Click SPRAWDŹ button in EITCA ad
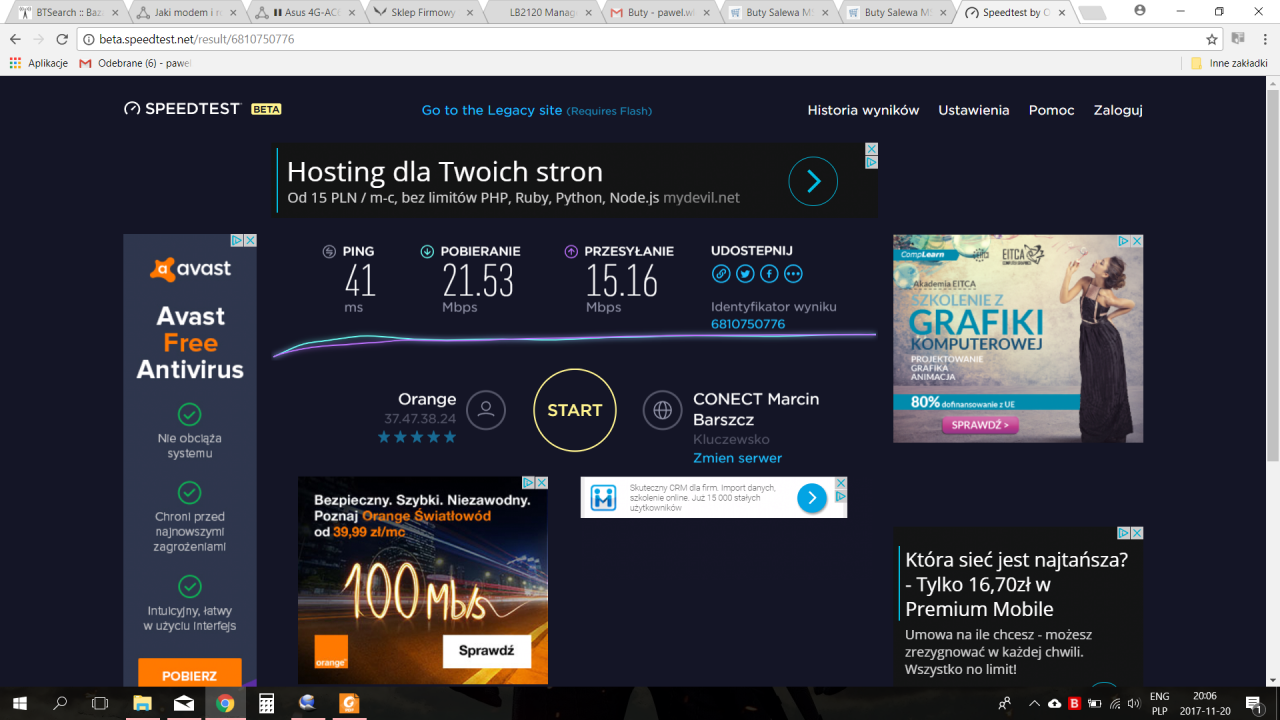 pyautogui.click(x=979, y=425)
